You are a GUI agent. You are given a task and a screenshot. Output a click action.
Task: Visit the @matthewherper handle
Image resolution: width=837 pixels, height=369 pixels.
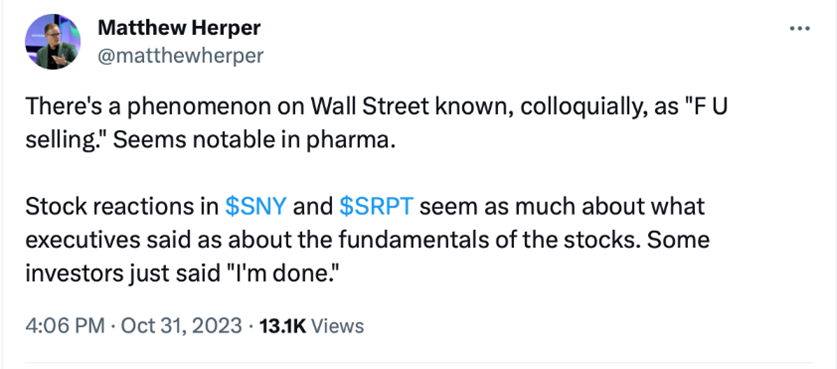coord(180,55)
